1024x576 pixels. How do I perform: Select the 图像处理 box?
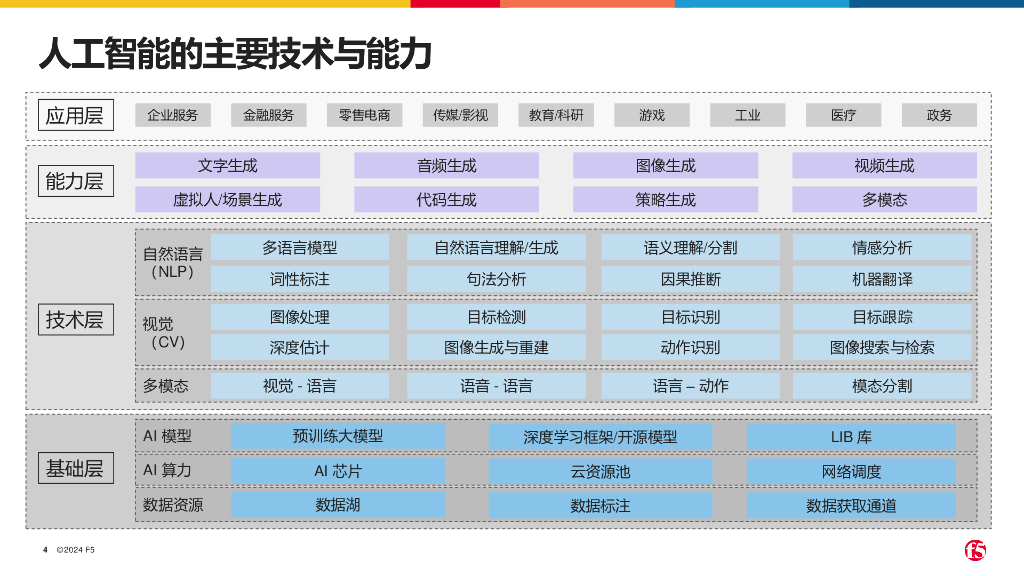click(x=300, y=317)
